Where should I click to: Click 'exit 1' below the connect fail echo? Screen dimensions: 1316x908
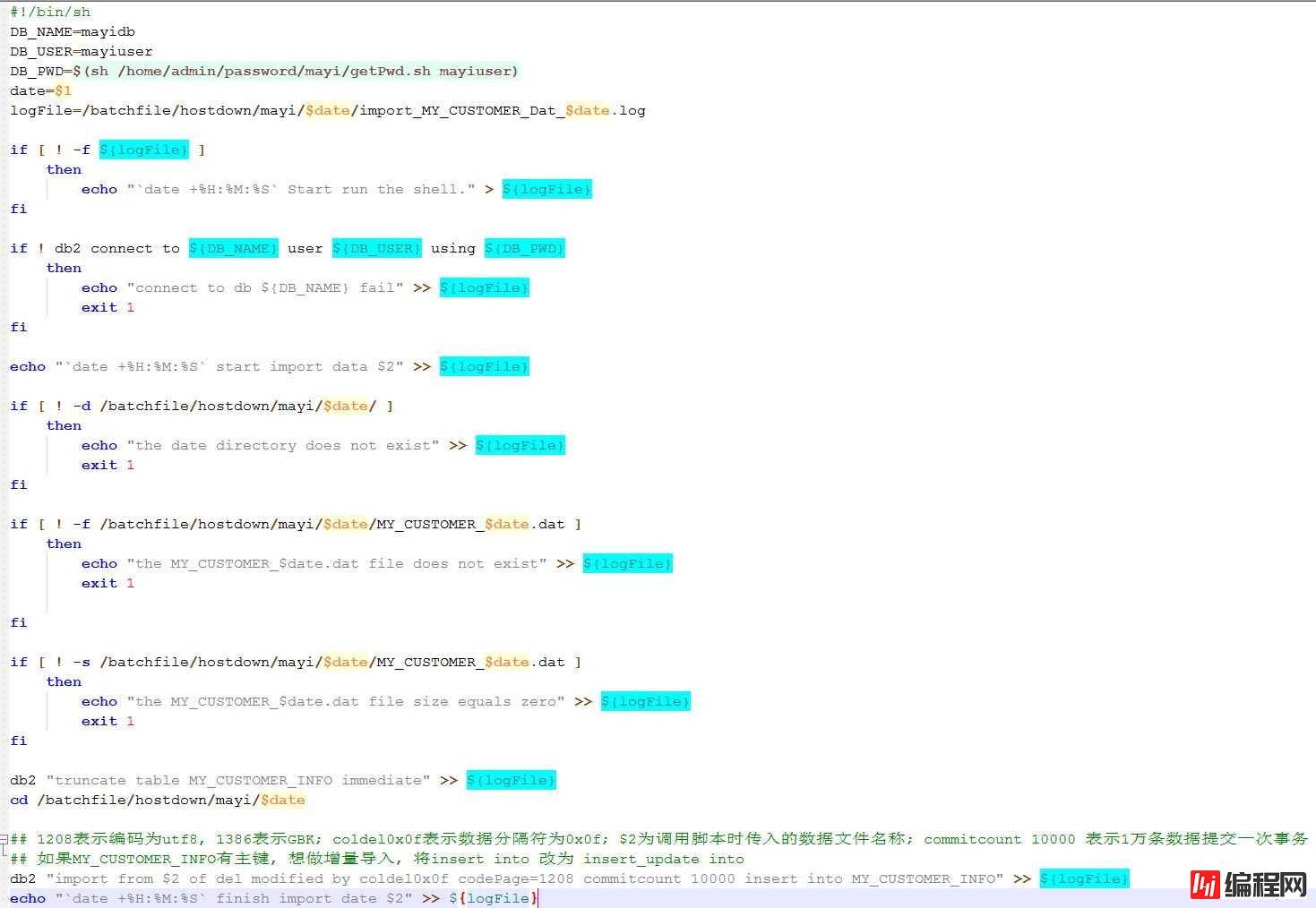(x=108, y=307)
